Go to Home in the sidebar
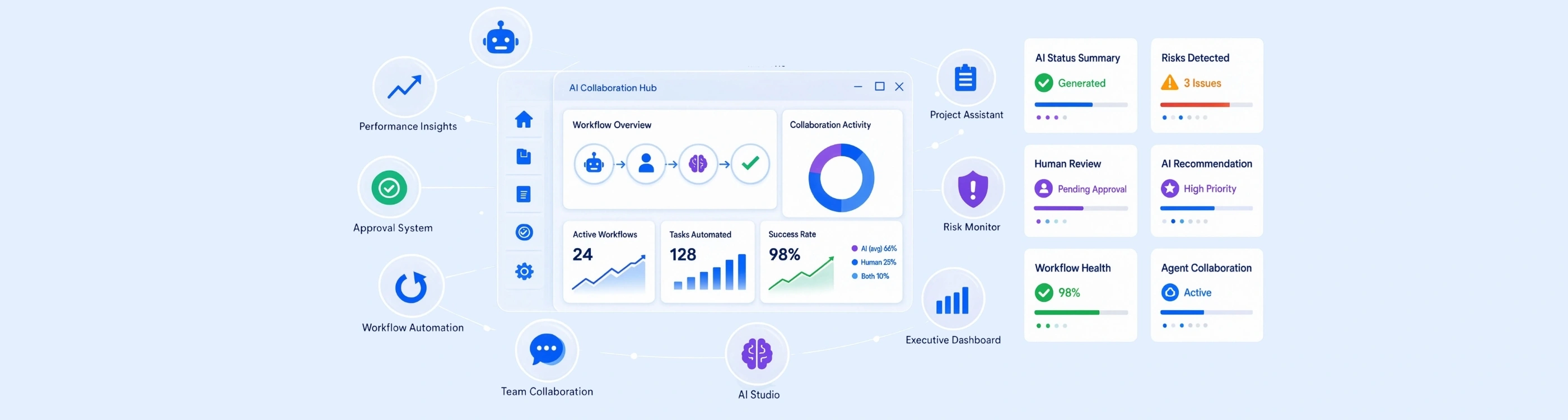The image size is (1568, 420). [x=524, y=119]
